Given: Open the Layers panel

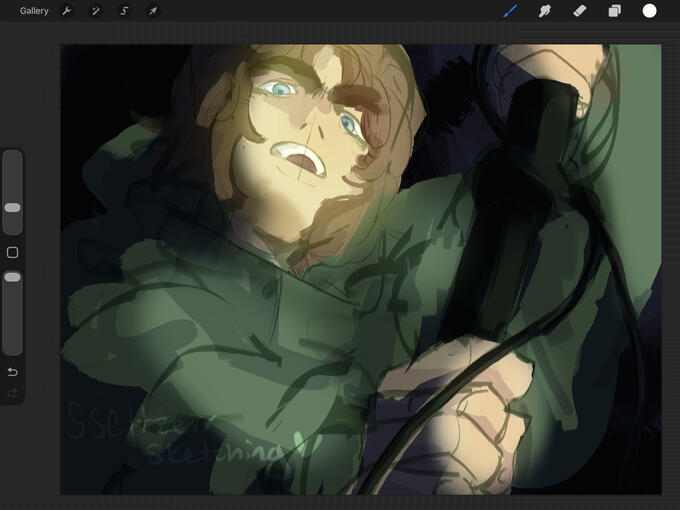Looking at the screenshot, I should pyautogui.click(x=614, y=11).
